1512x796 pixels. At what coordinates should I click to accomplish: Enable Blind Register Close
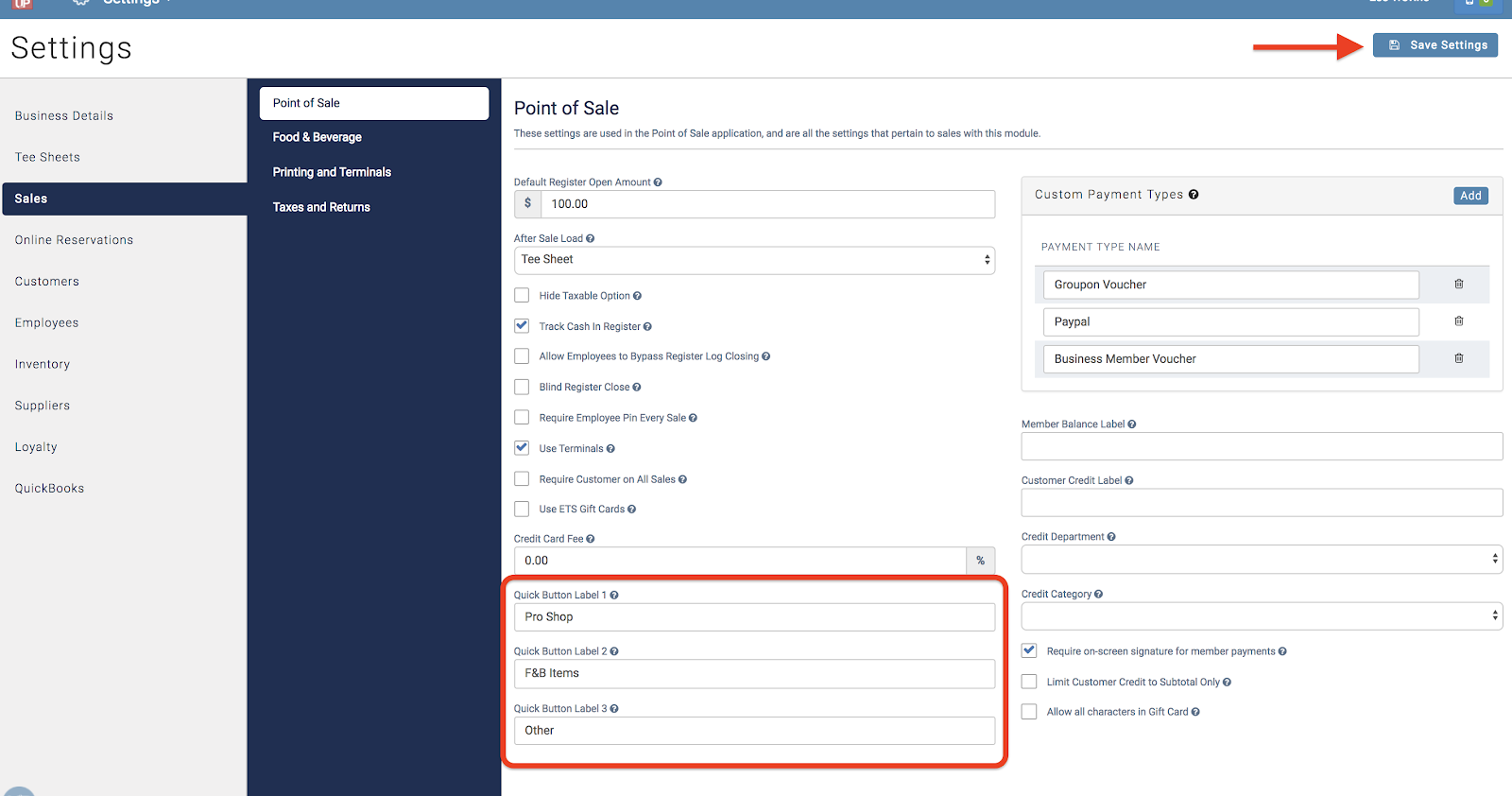click(x=522, y=387)
